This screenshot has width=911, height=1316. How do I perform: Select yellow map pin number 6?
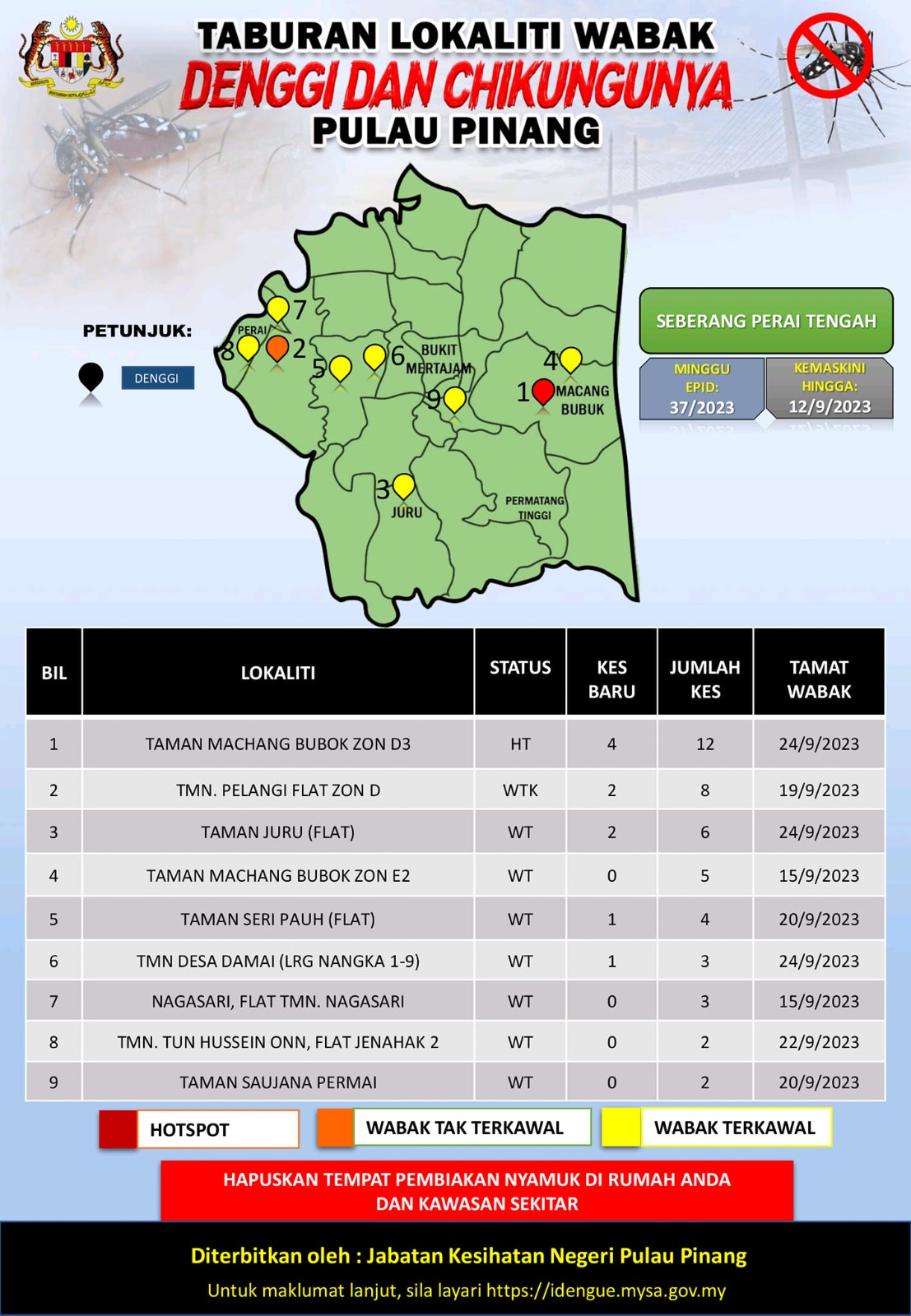(374, 357)
